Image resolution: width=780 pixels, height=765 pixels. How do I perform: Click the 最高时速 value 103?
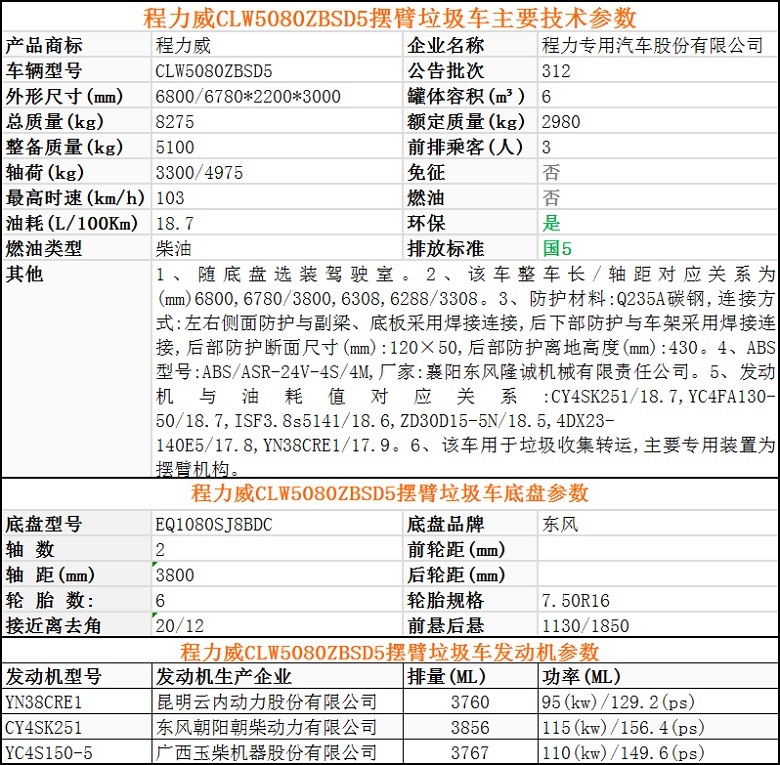pyautogui.click(x=171, y=198)
